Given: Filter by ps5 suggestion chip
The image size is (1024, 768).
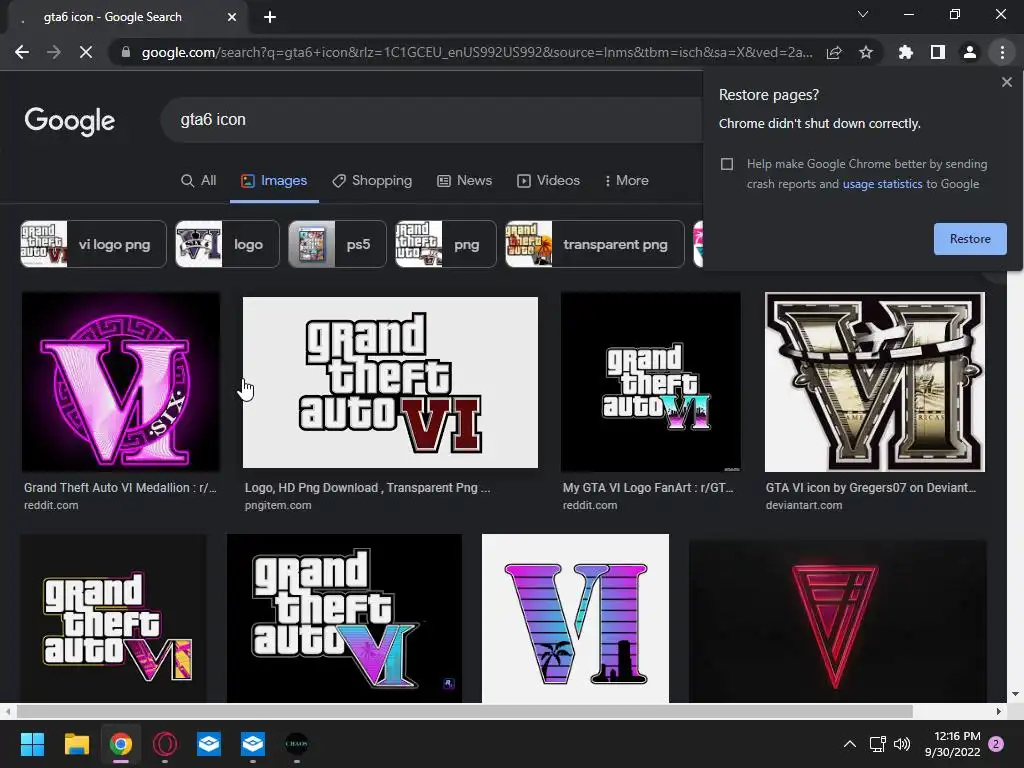Looking at the screenshot, I should point(337,244).
